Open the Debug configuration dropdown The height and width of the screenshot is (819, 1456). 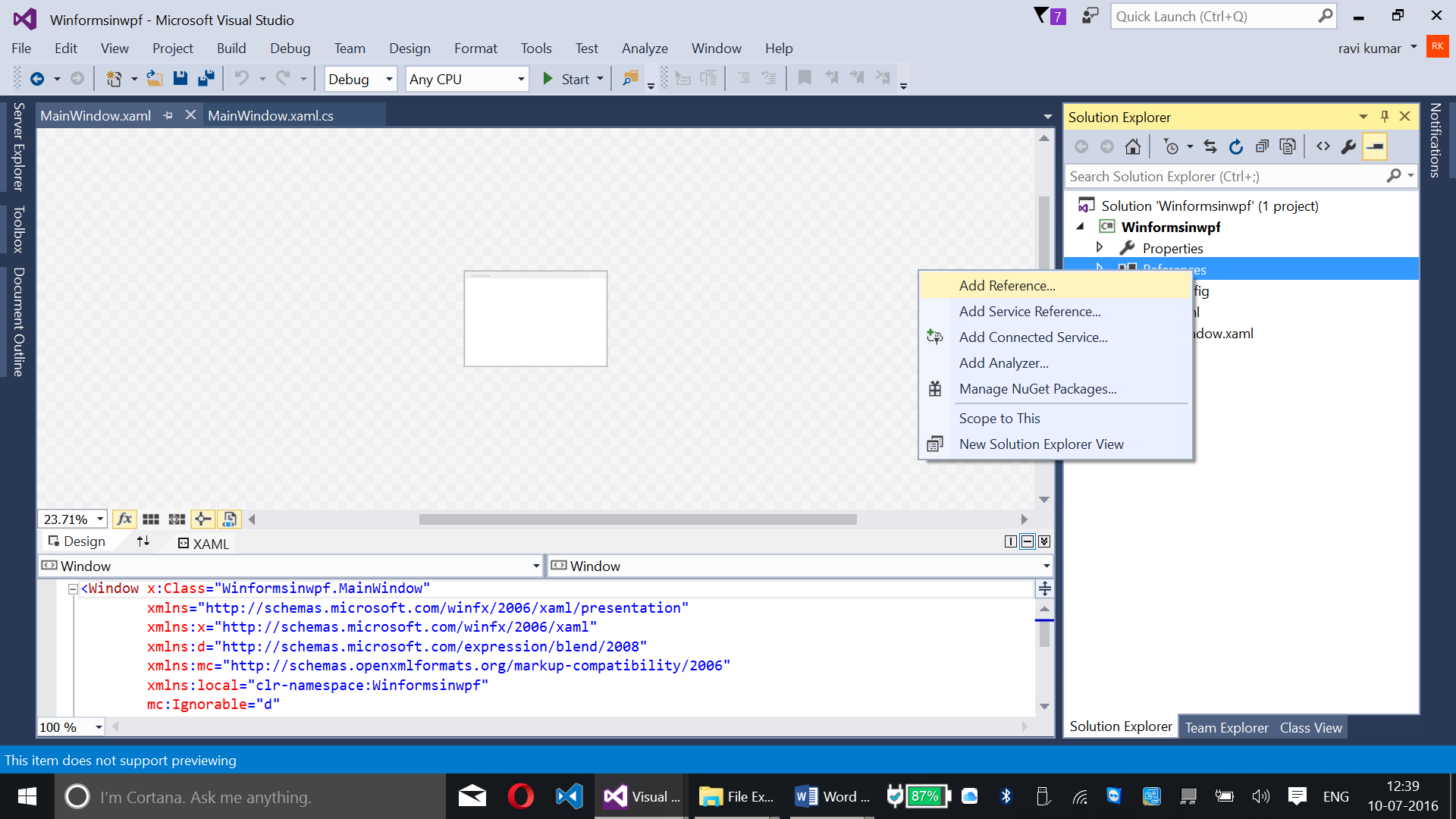coord(389,79)
